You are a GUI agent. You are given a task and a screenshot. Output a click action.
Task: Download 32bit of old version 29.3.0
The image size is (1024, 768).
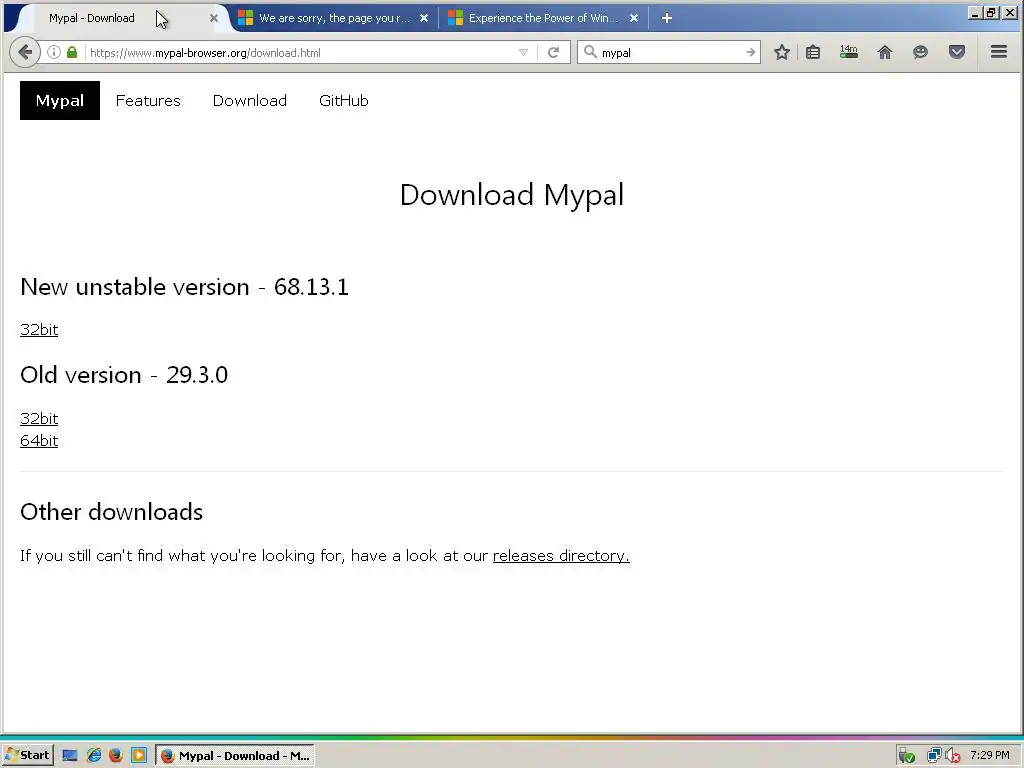(39, 418)
